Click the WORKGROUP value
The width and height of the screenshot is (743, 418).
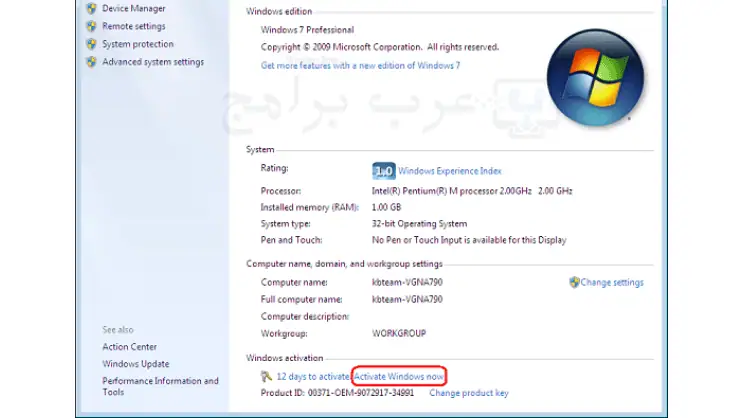point(399,334)
